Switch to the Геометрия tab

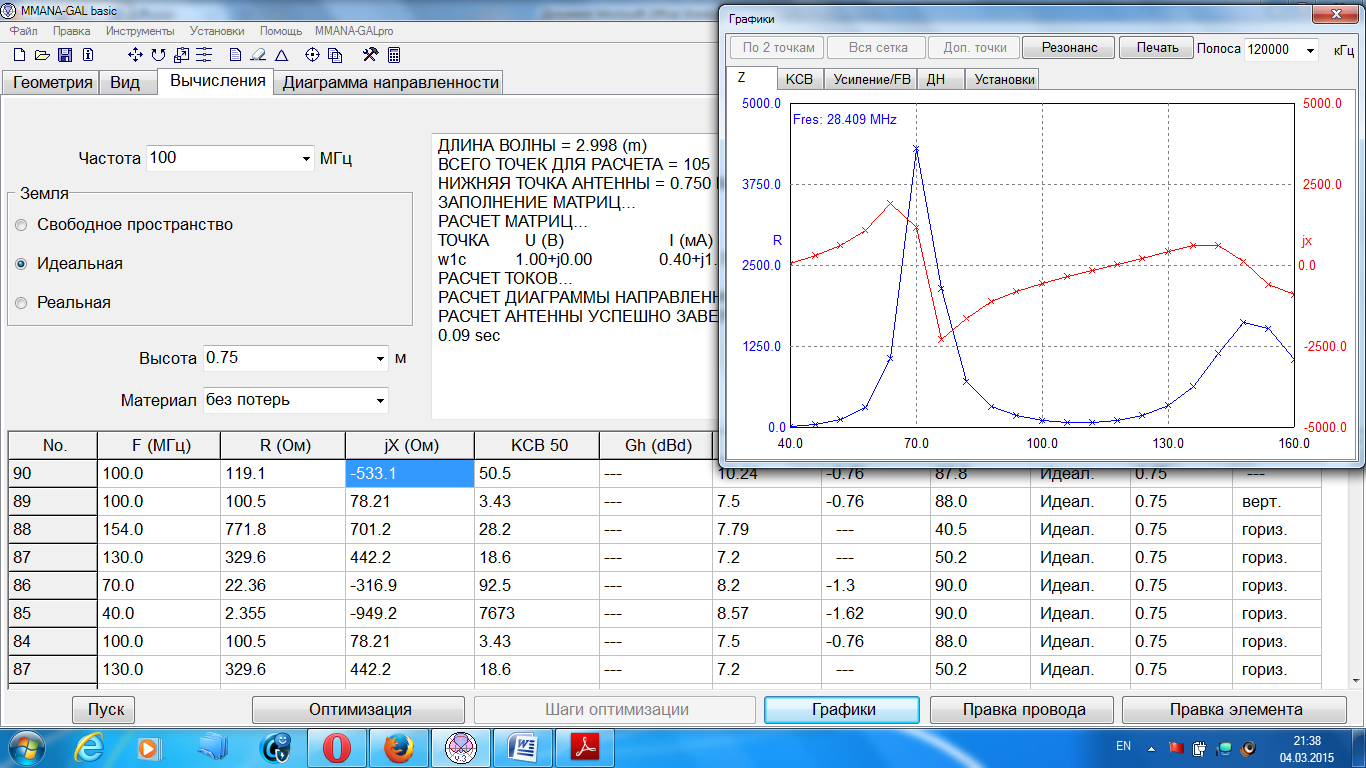[x=52, y=83]
